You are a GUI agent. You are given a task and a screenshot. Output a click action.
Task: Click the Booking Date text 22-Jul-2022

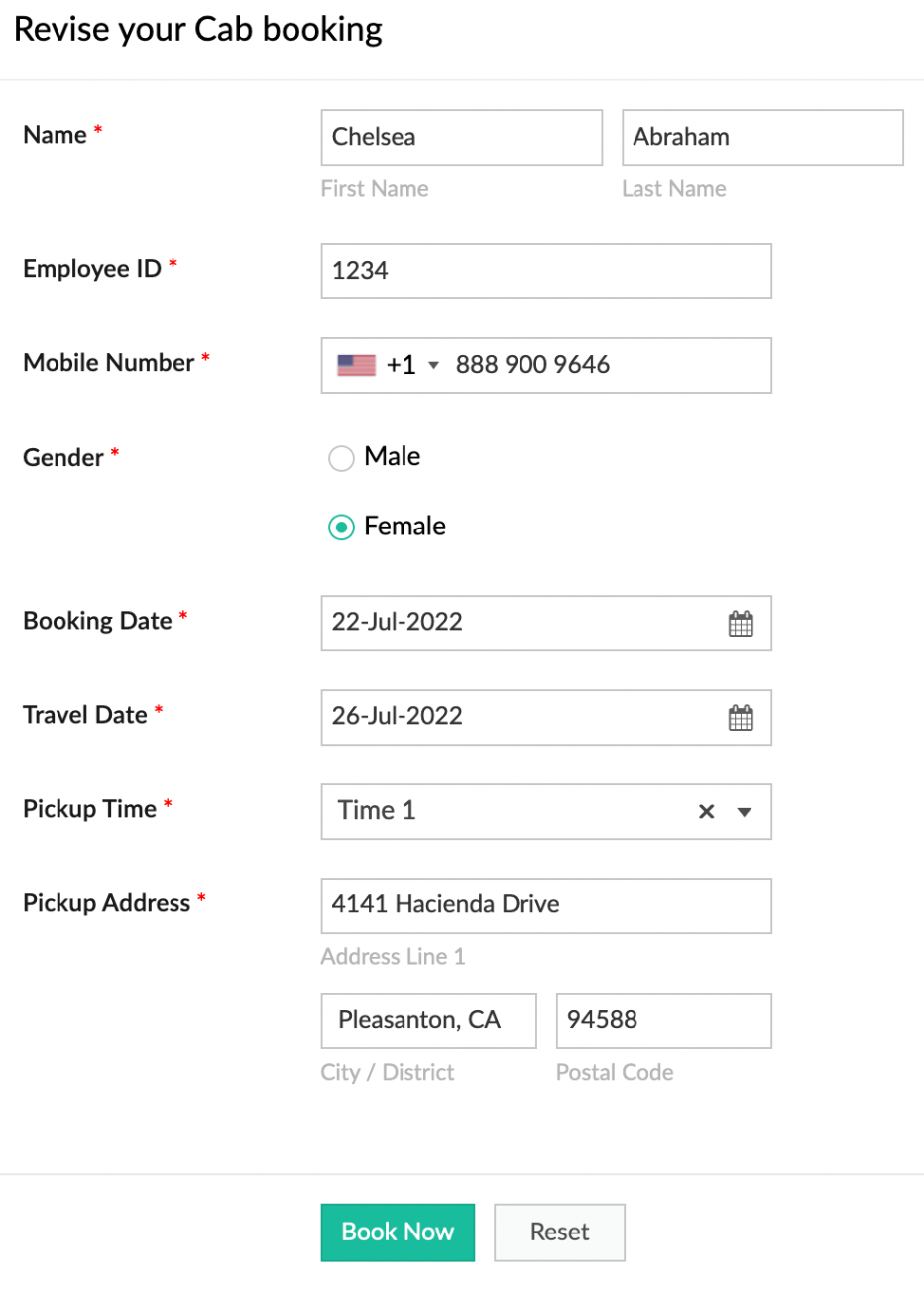(398, 623)
